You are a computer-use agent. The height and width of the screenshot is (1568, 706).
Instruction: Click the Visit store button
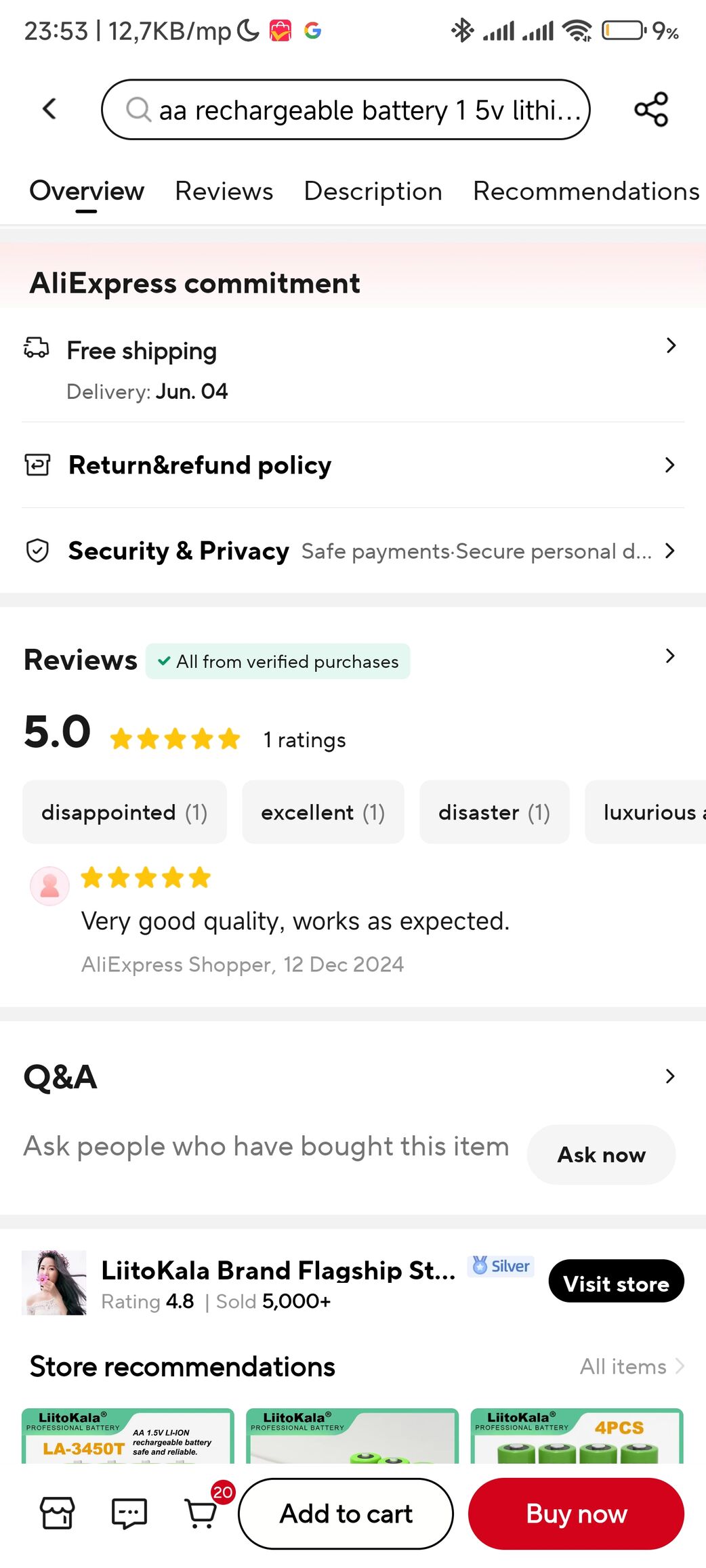coord(616,1281)
